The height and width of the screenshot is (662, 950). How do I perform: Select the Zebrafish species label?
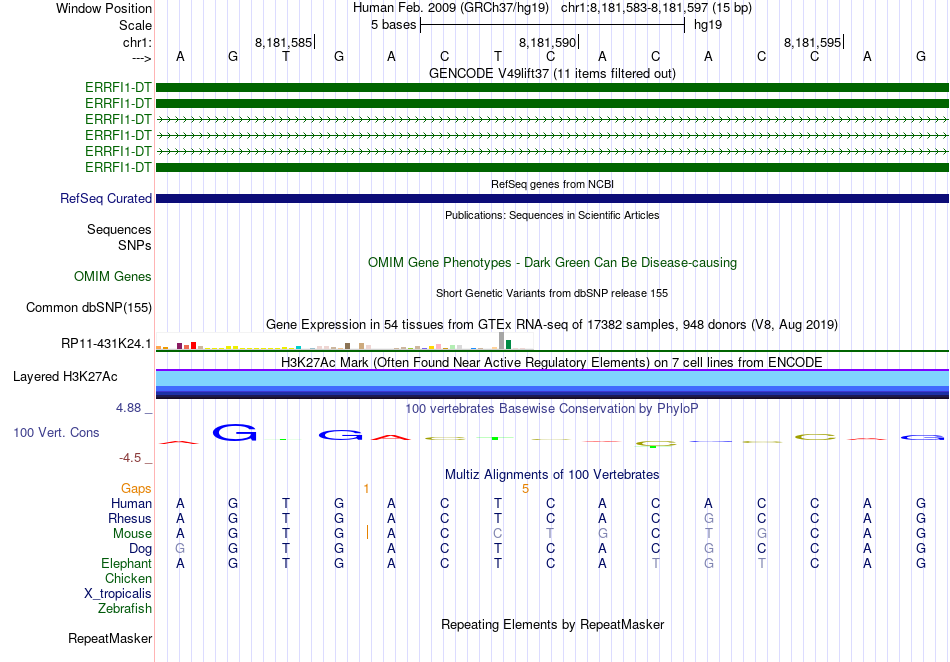[x=125, y=608]
